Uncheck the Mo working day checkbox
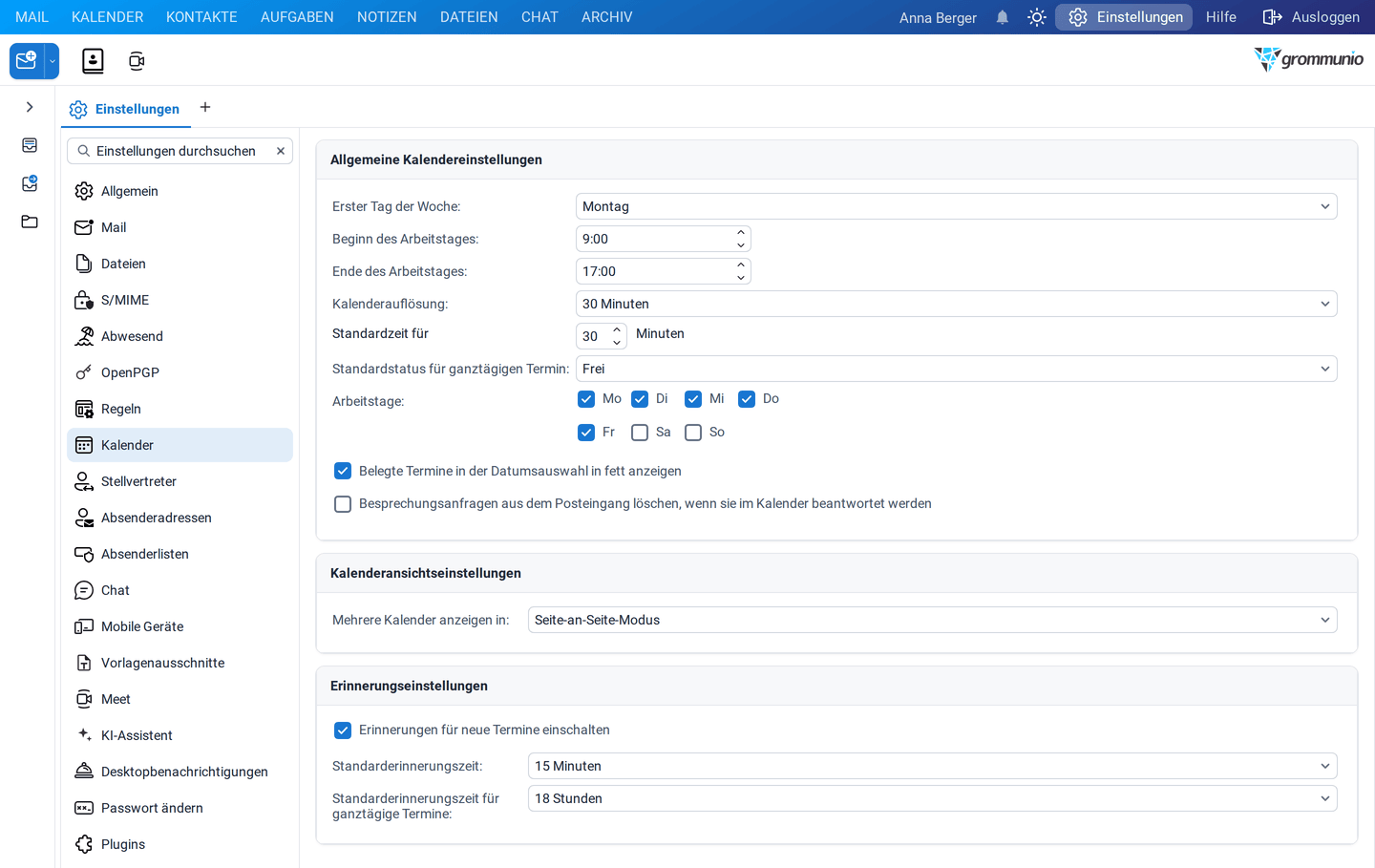The height and width of the screenshot is (868, 1375). pos(586,399)
